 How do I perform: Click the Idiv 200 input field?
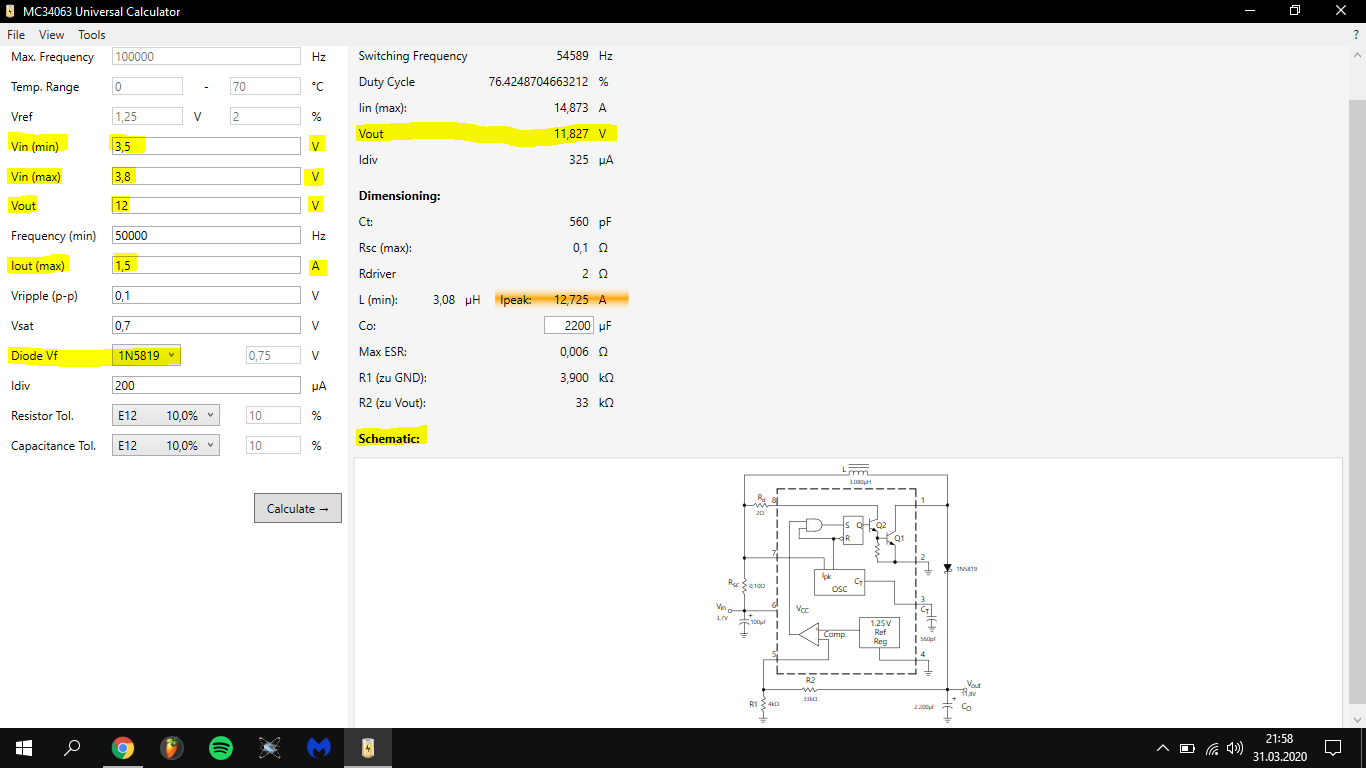pyautogui.click(x=206, y=386)
